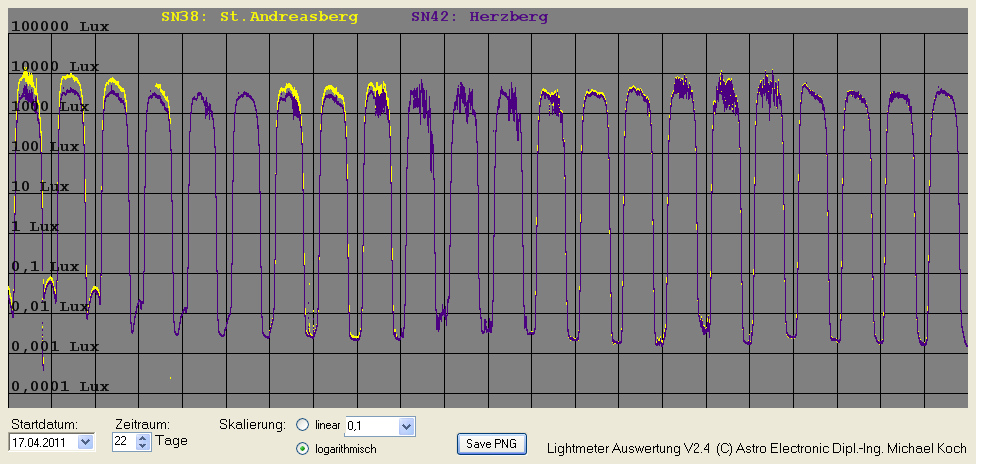Click the Startdatum: label

(x=44, y=425)
